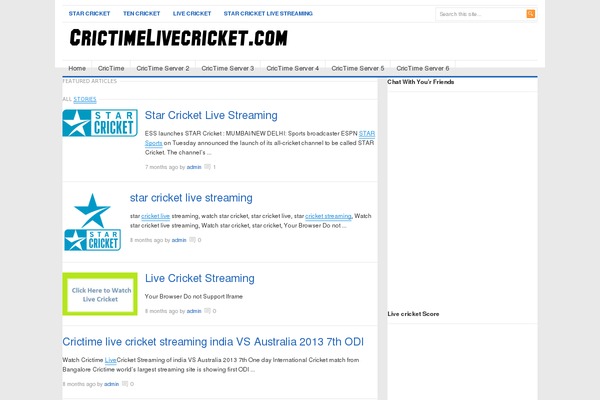The width and height of the screenshot is (600, 400).
Task: Click comment icon showing 1 comment
Action: (207, 167)
